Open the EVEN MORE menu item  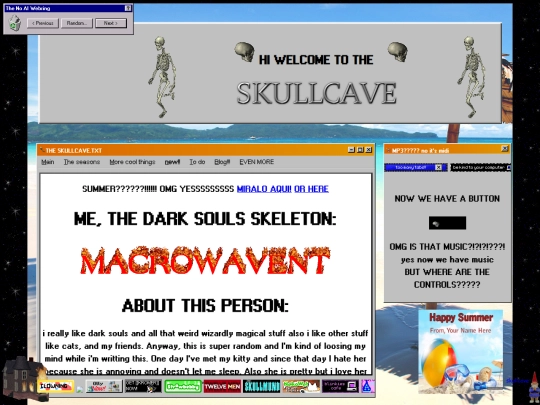coord(257,162)
